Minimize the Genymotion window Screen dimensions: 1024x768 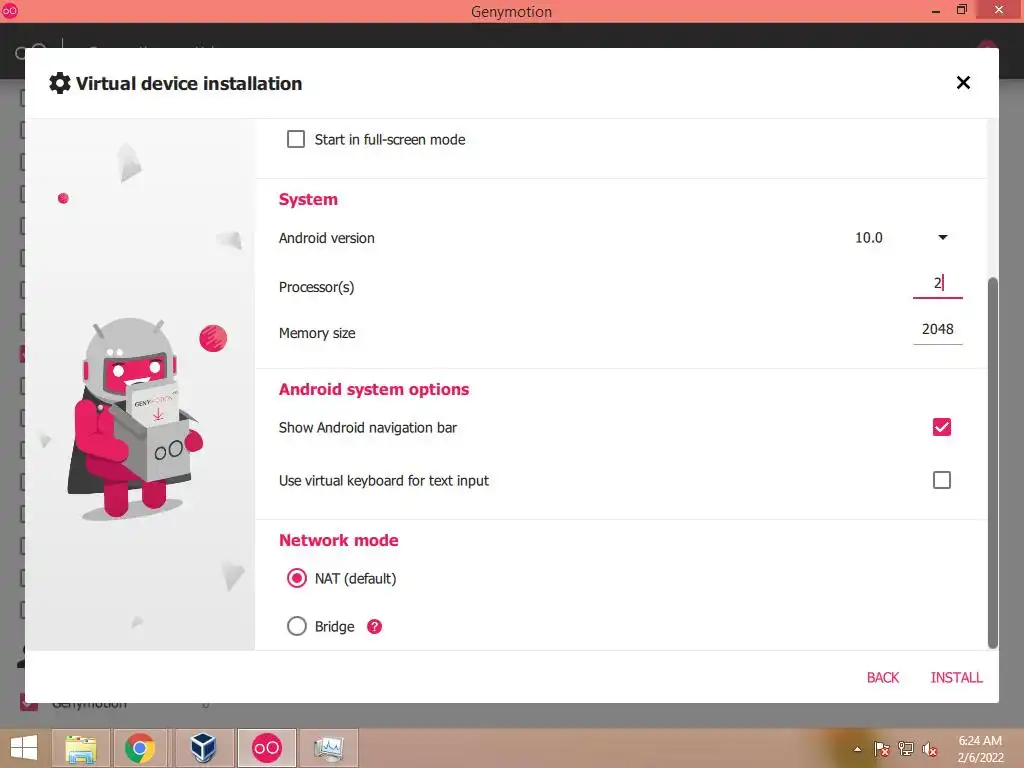click(x=935, y=10)
